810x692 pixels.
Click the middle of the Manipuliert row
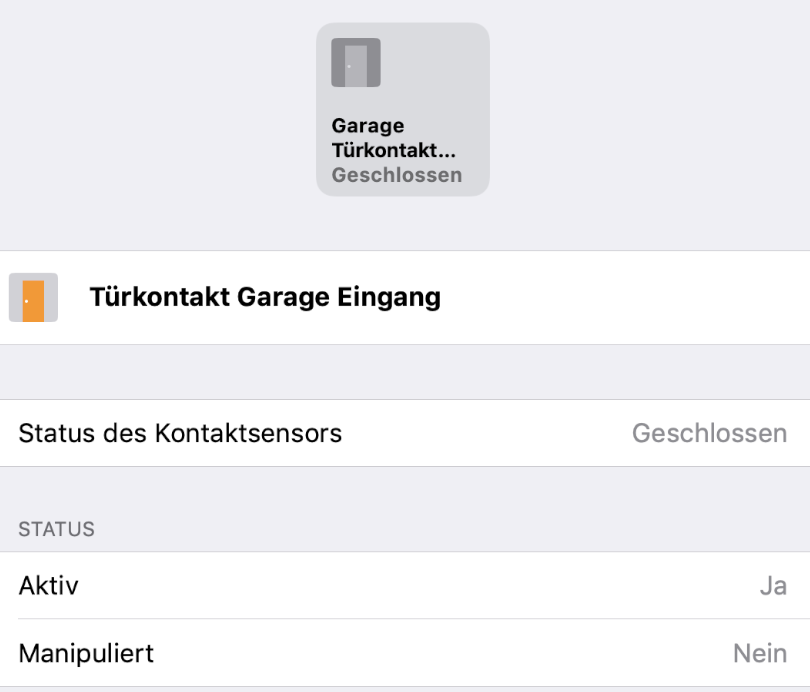(405, 653)
